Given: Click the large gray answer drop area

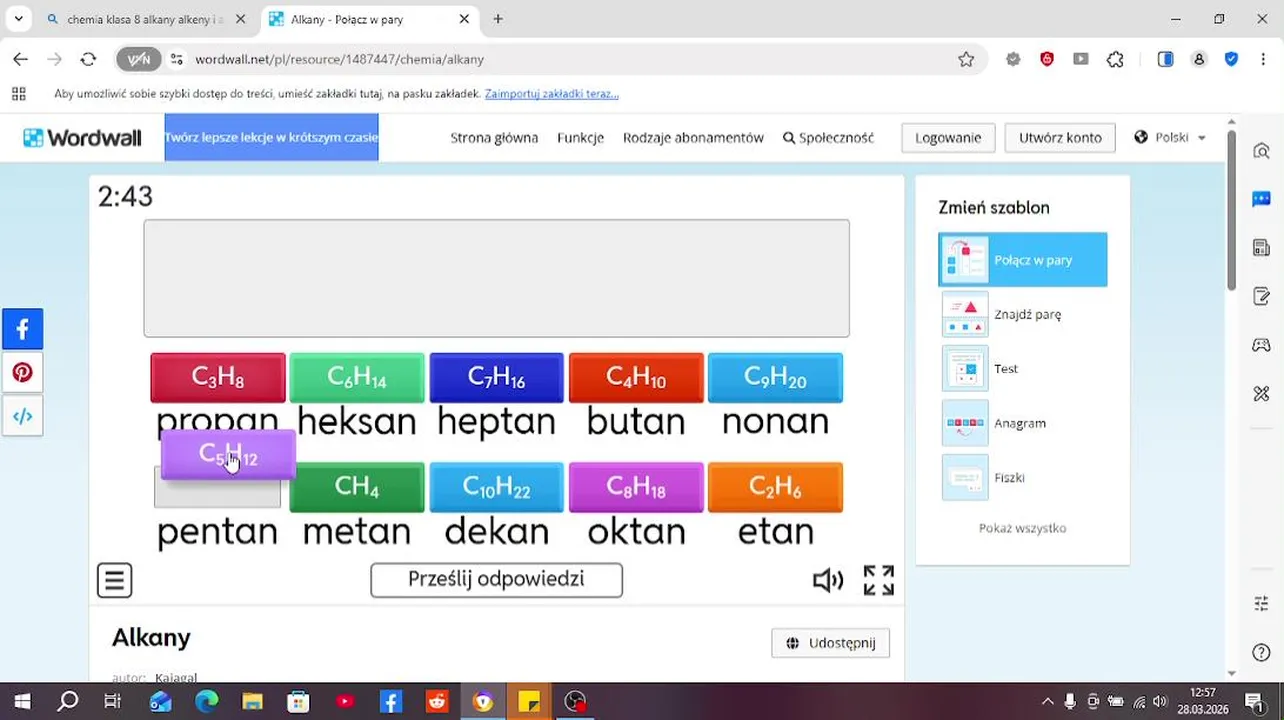Looking at the screenshot, I should [496, 278].
